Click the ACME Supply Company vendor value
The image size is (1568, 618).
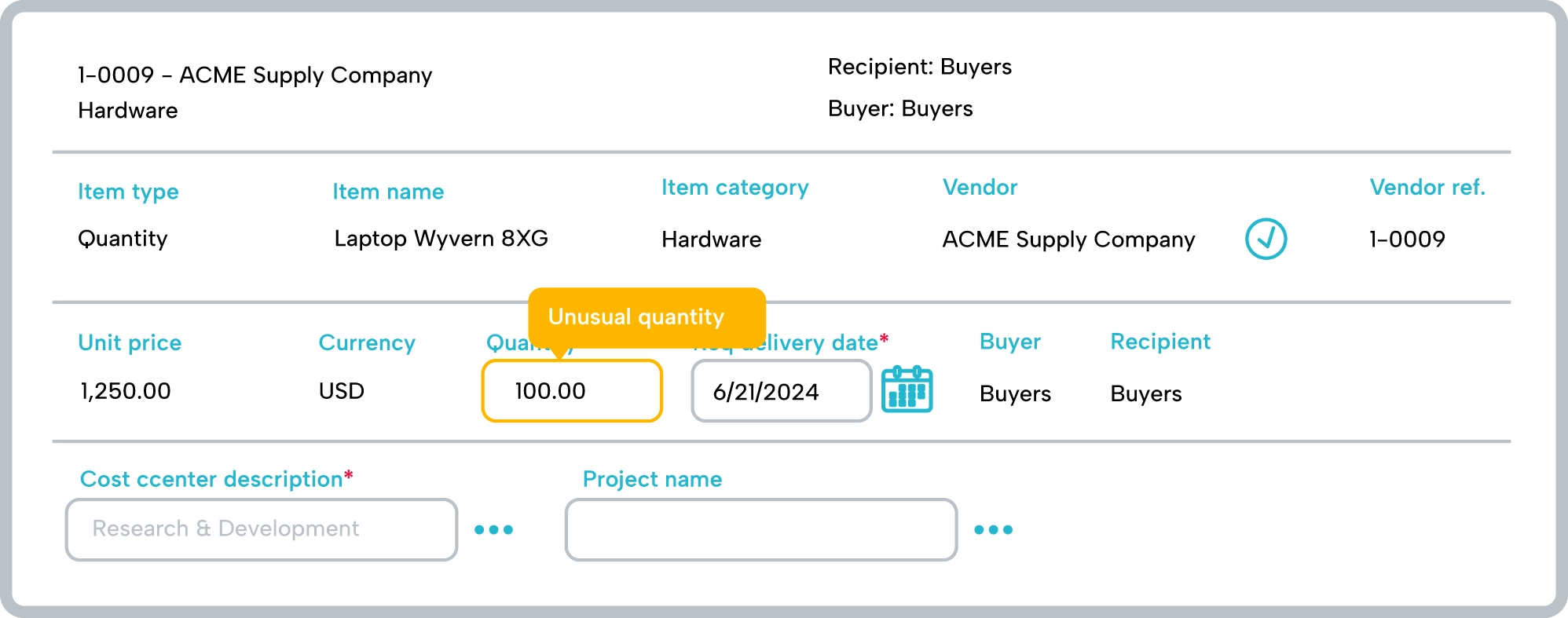point(1068,240)
